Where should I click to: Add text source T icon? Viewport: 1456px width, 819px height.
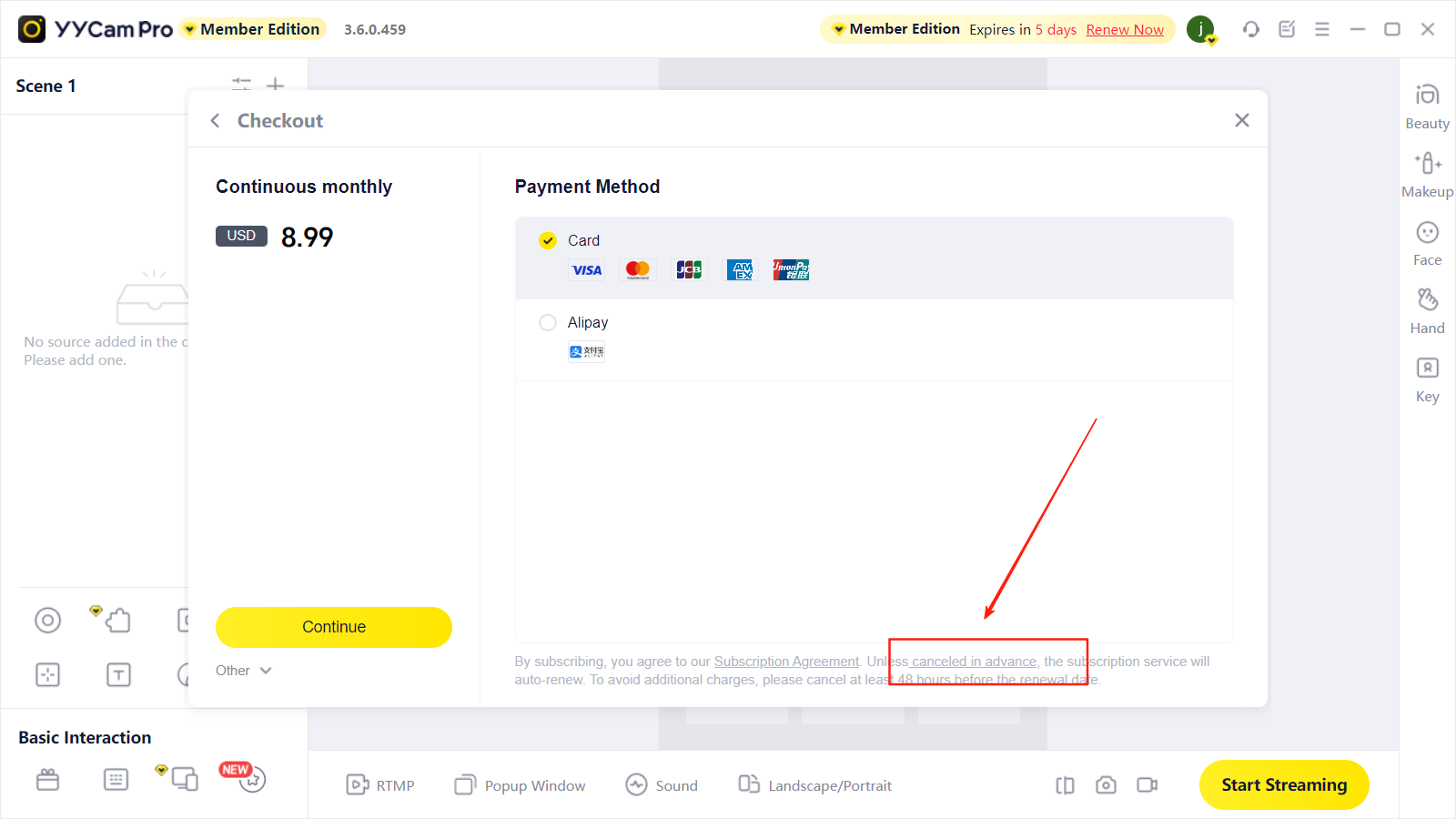118,674
